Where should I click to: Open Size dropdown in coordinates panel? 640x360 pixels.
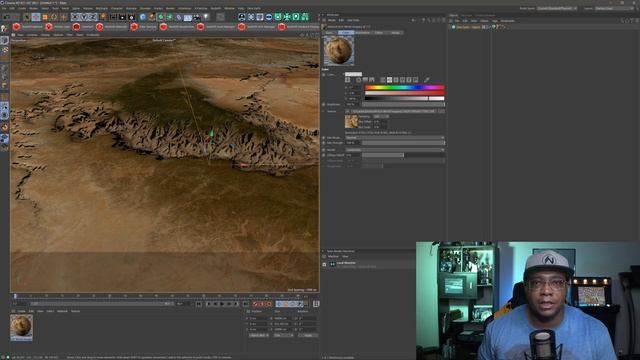283,335
